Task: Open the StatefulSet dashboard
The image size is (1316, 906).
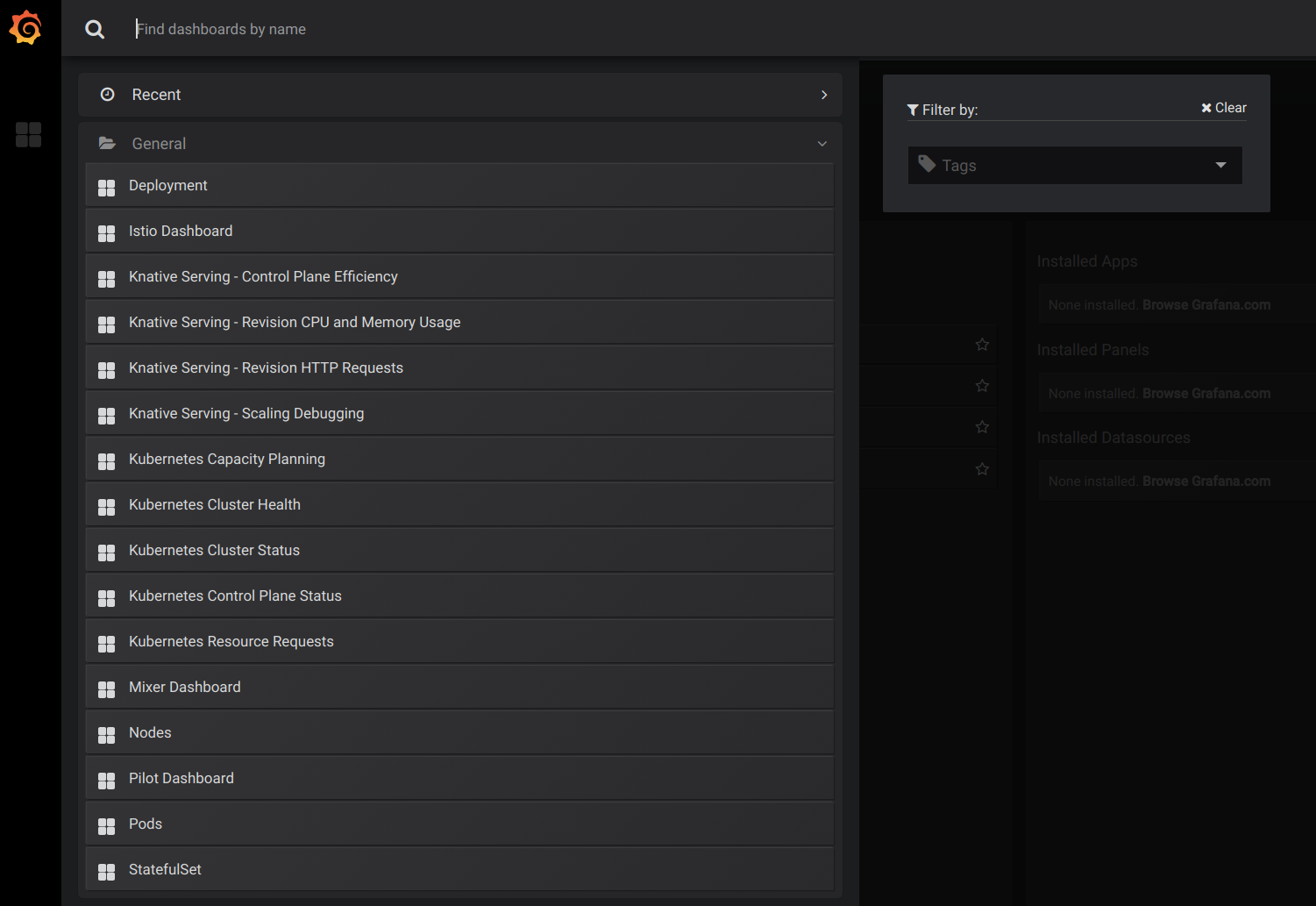Action: coord(459,870)
